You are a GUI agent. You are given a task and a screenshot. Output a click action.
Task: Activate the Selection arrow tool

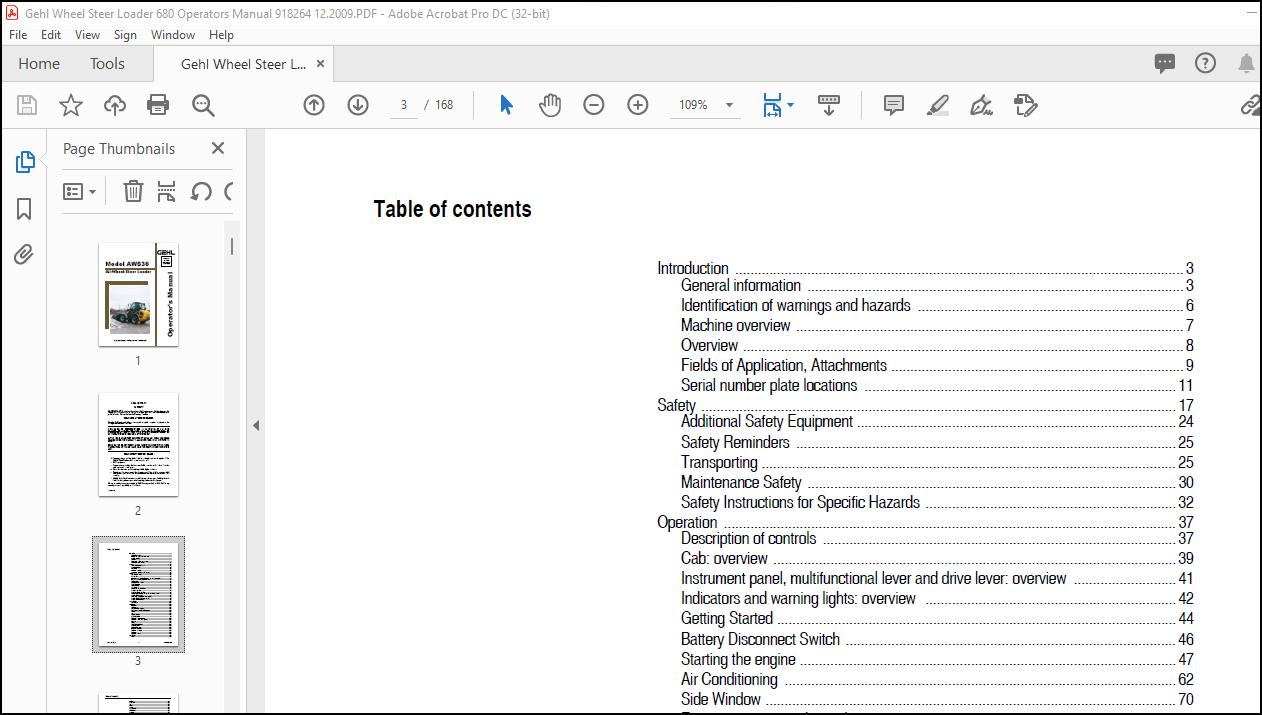(506, 105)
